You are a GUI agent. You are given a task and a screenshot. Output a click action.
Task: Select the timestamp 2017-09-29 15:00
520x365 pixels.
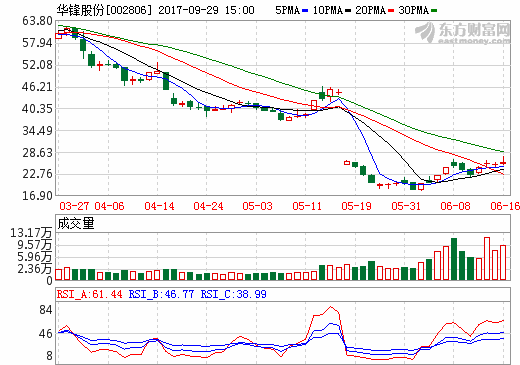(x=206, y=10)
